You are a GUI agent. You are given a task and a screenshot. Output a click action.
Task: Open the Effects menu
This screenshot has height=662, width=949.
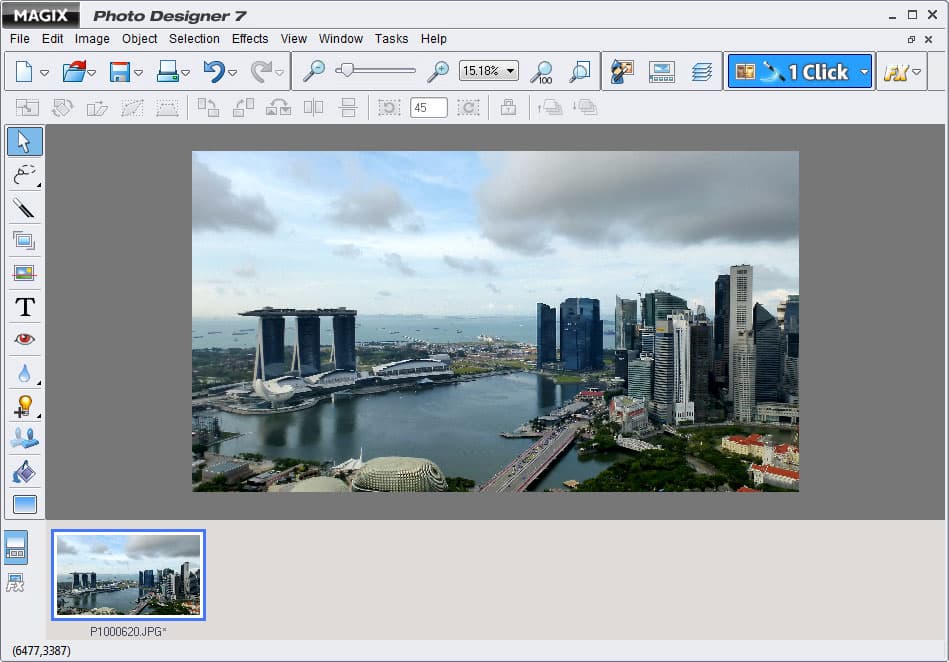(x=250, y=39)
